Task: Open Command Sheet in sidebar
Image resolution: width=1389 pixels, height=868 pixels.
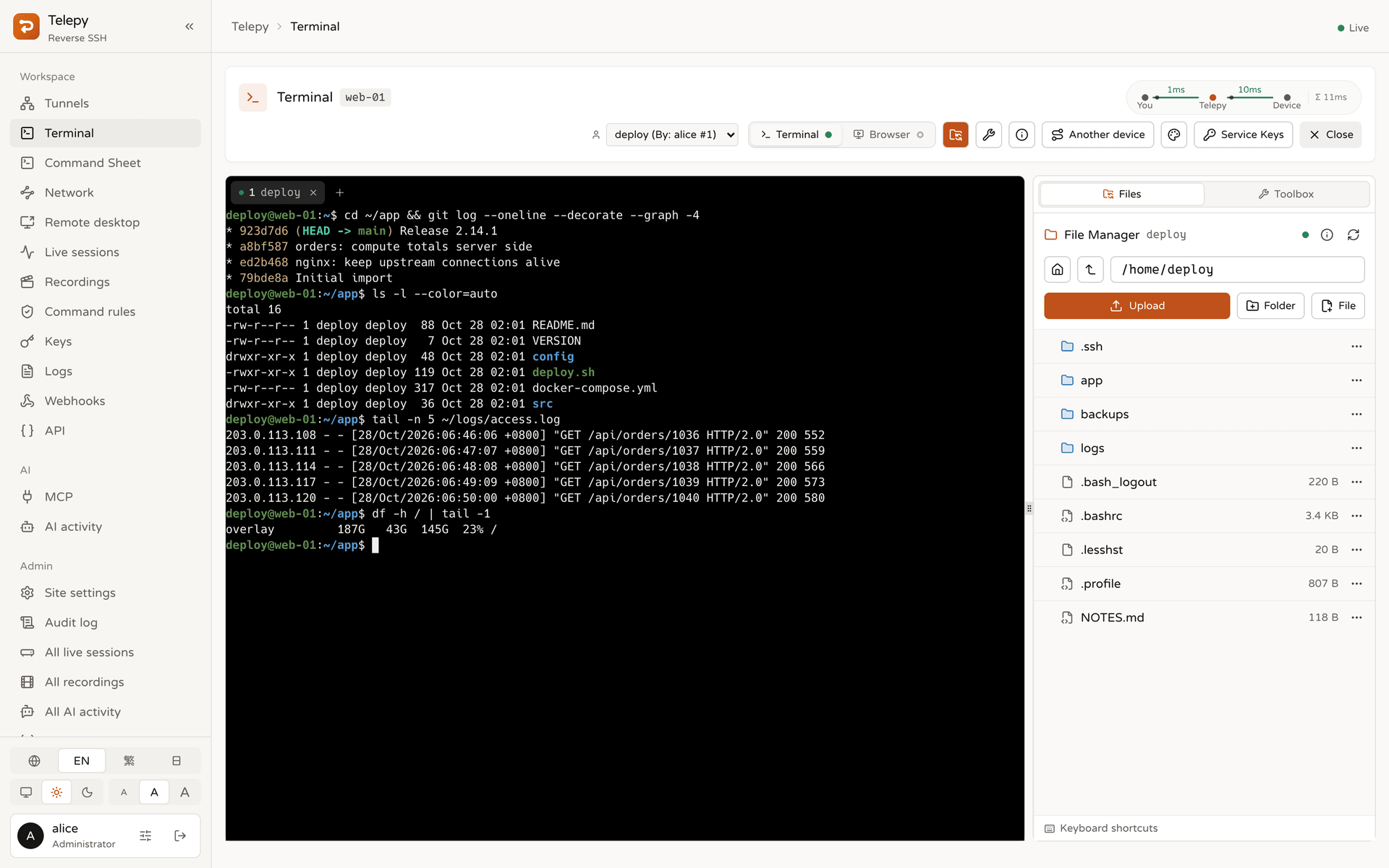Action: point(106,163)
